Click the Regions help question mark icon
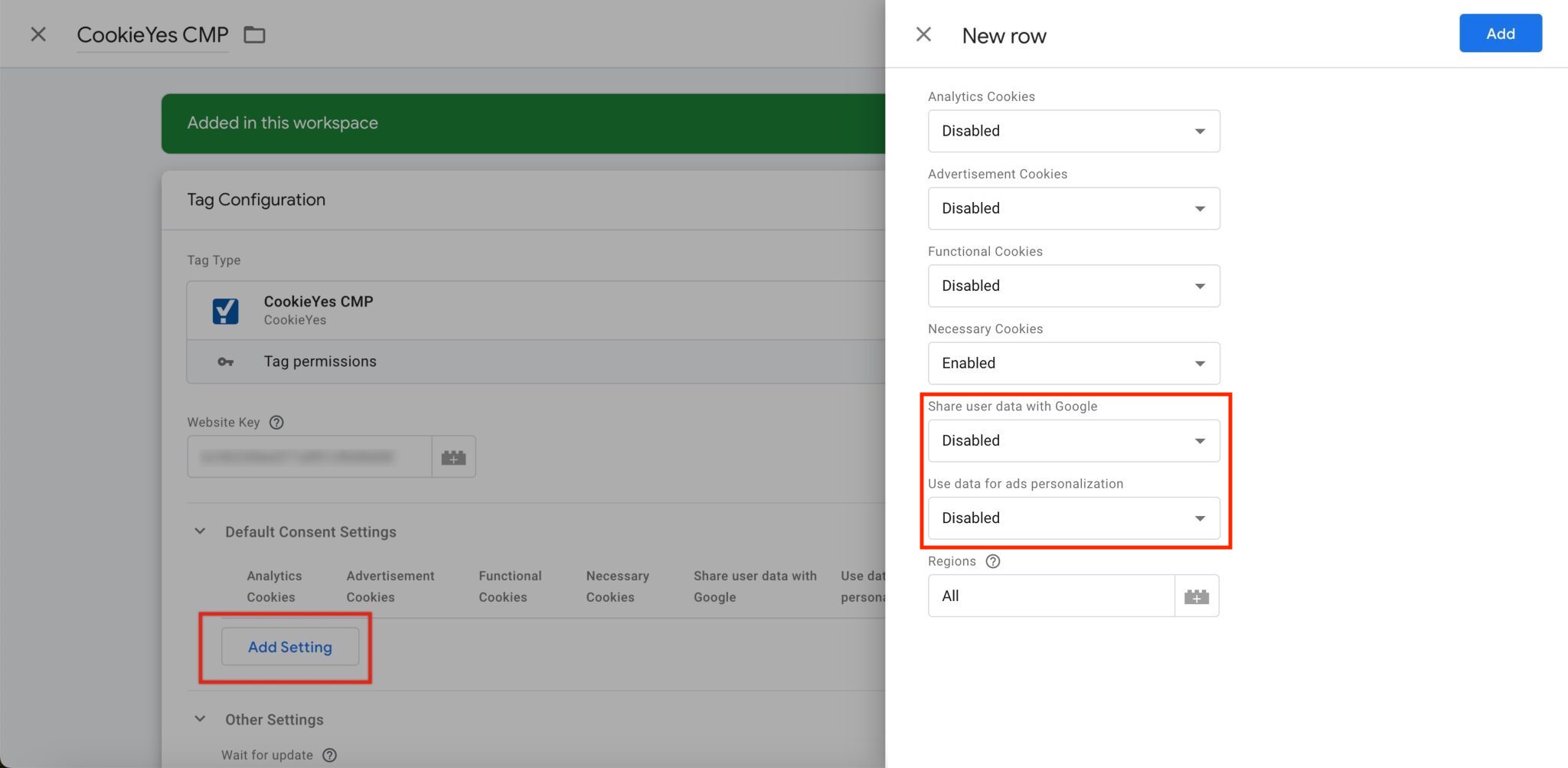This screenshot has height=768, width=1568. pyautogui.click(x=993, y=561)
